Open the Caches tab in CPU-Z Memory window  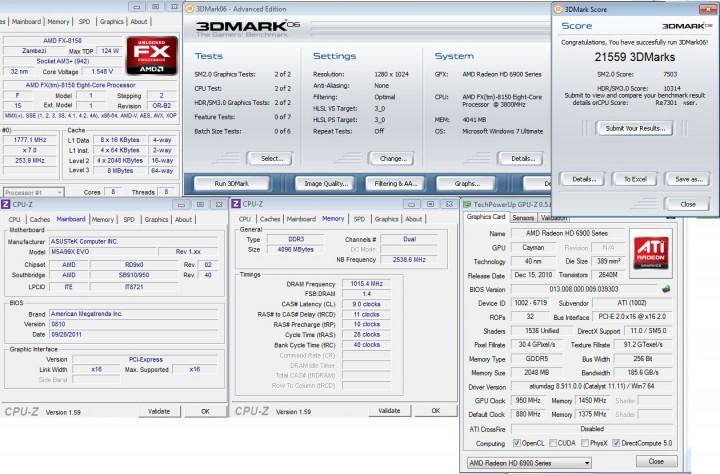(x=270, y=219)
